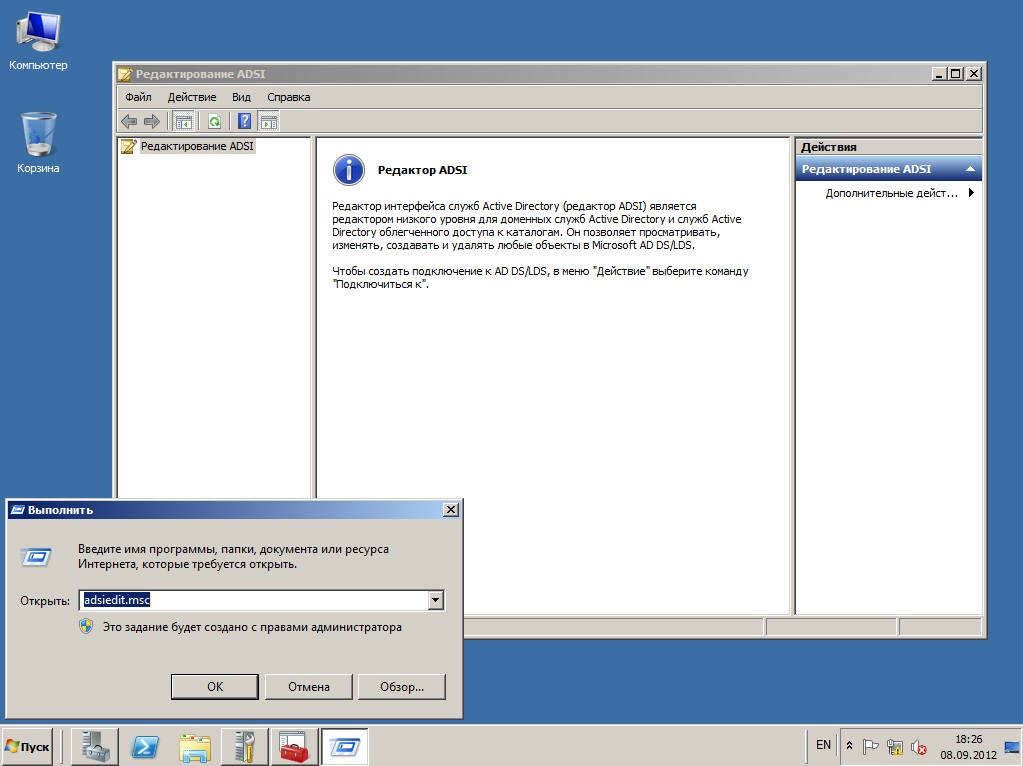This screenshot has height=766, width=1023.
Task: Select the Компьютер desktop icon
Action: (x=38, y=40)
